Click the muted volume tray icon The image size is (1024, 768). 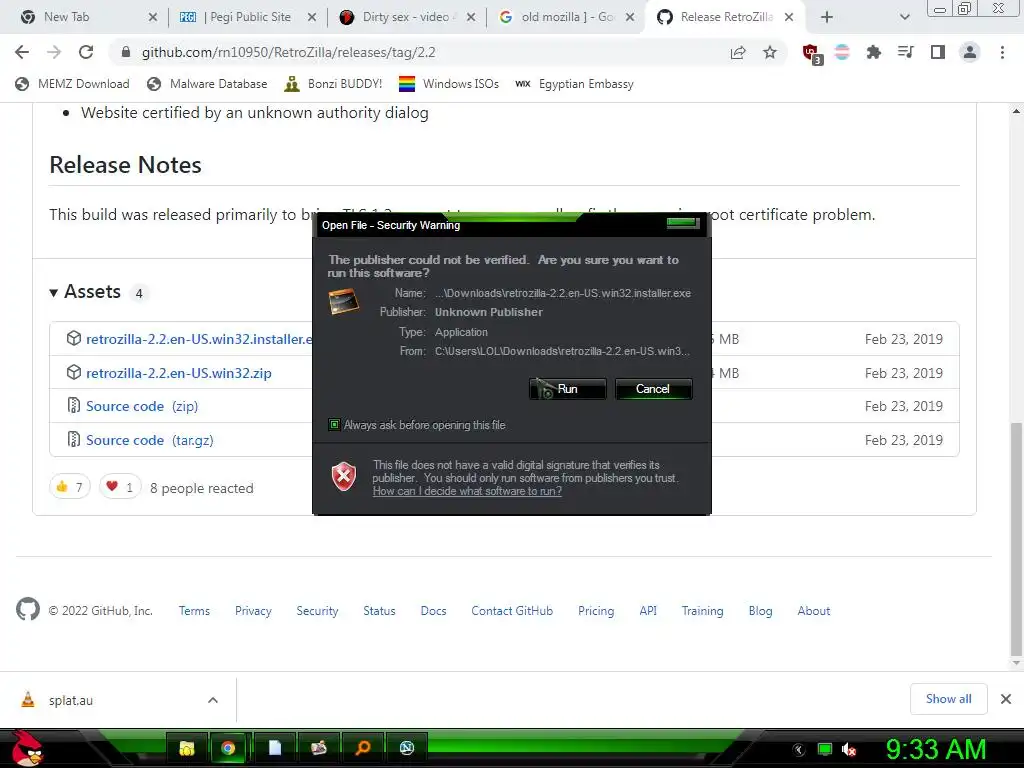click(x=849, y=750)
